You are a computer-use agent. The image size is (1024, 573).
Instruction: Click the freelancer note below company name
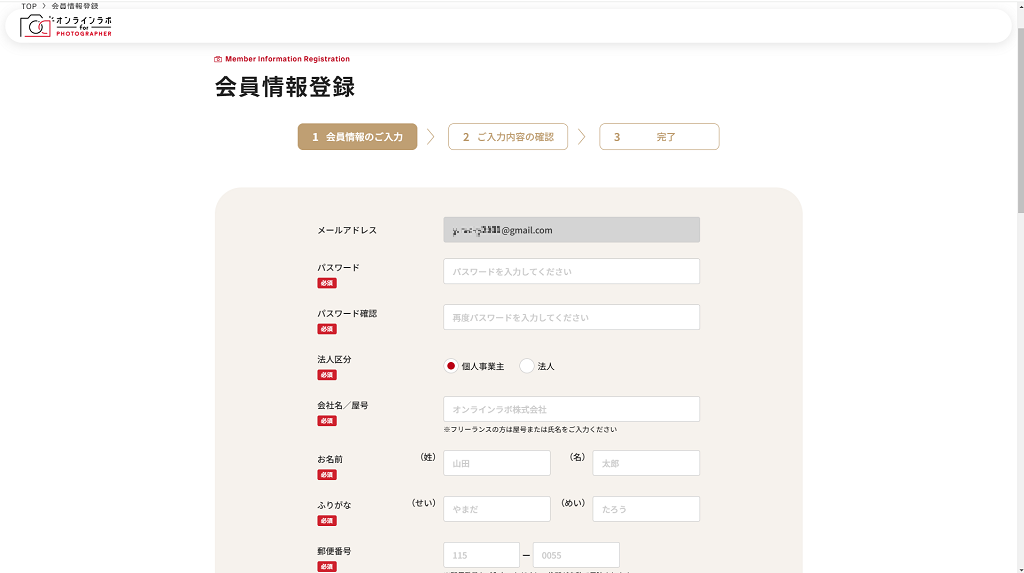pyautogui.click(x=530, y=429)
